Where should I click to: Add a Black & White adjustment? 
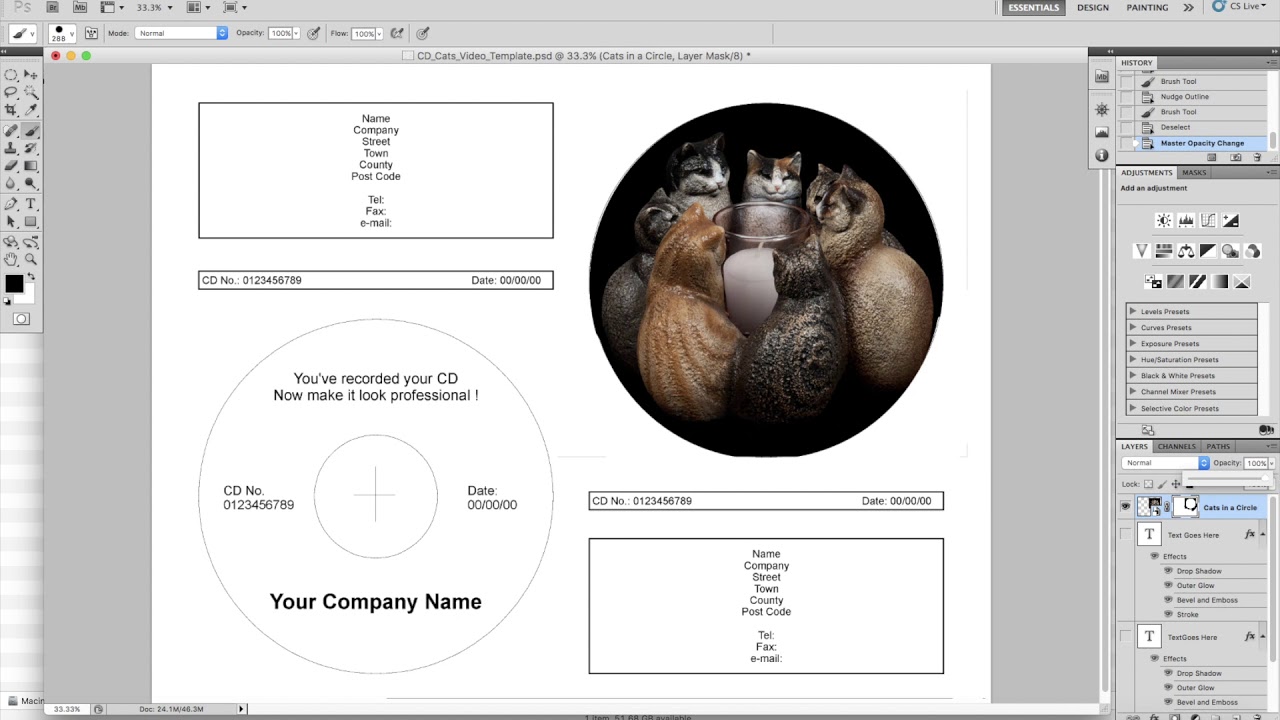point(1208,251)
